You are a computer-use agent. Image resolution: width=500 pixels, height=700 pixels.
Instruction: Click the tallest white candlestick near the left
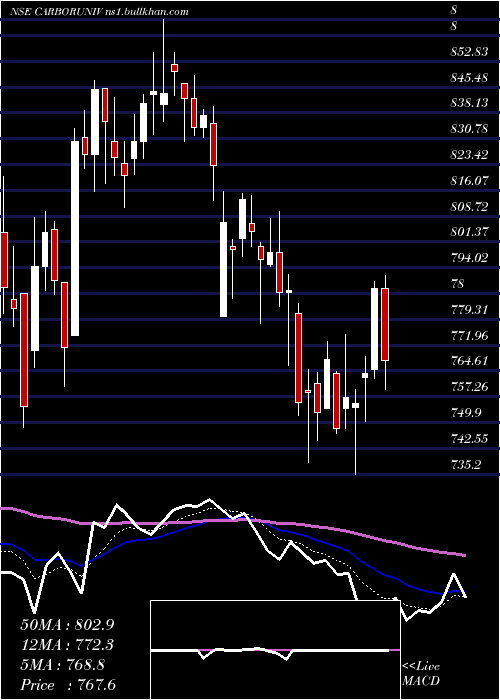(x=75, y=238)
